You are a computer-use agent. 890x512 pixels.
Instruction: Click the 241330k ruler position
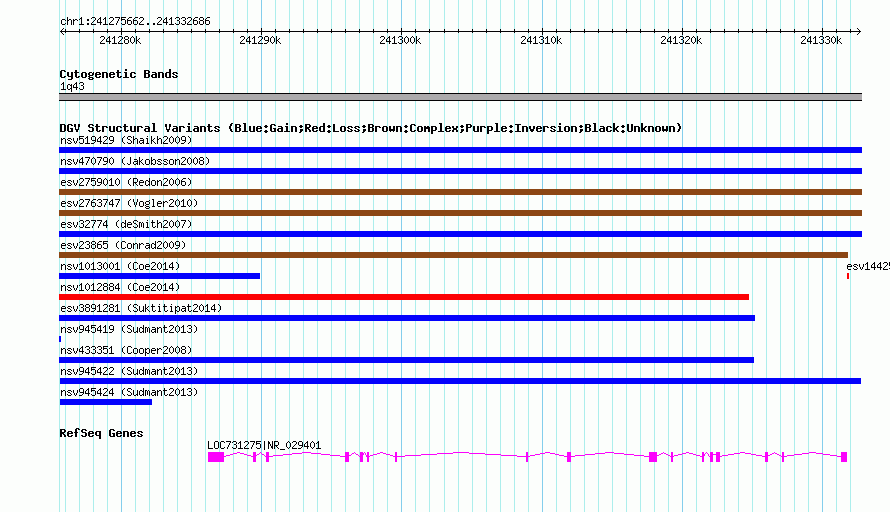pos(821,40)
